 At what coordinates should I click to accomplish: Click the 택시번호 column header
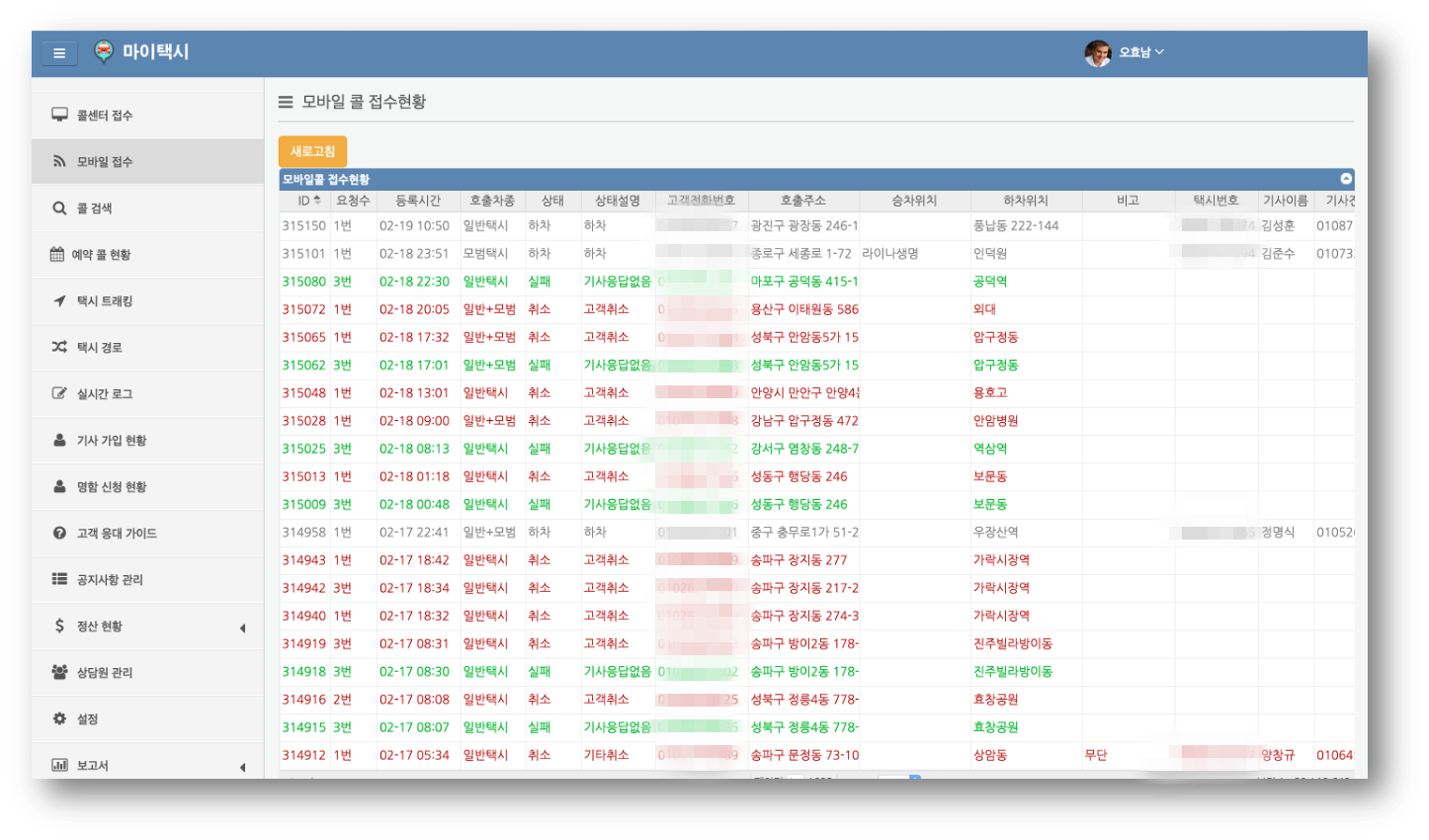[x=1216, y=201]
